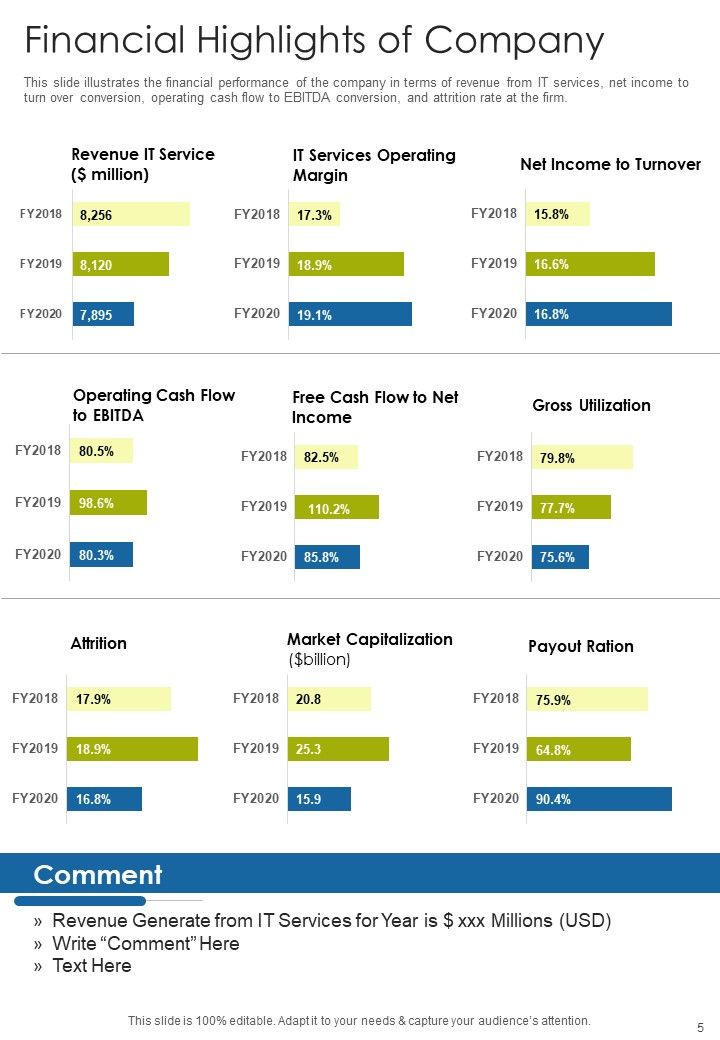720x1040 pixels.
Task: Select the blue Comment banner
Action: 360,873
